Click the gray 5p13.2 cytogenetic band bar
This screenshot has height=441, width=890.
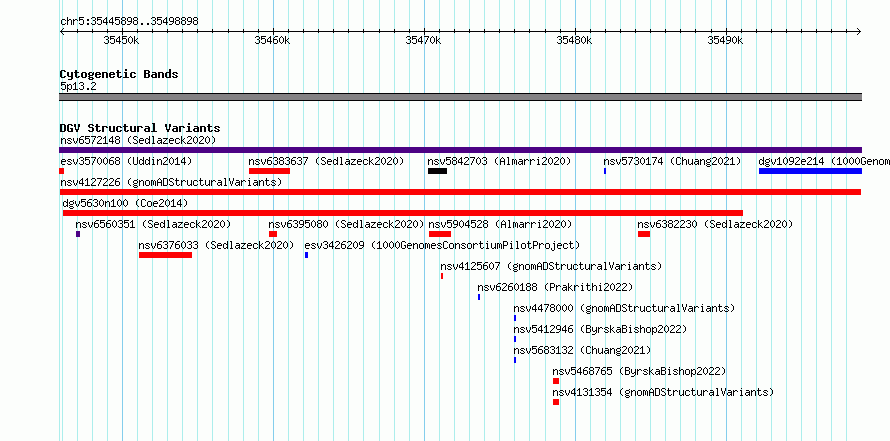(x=460, y=97)
